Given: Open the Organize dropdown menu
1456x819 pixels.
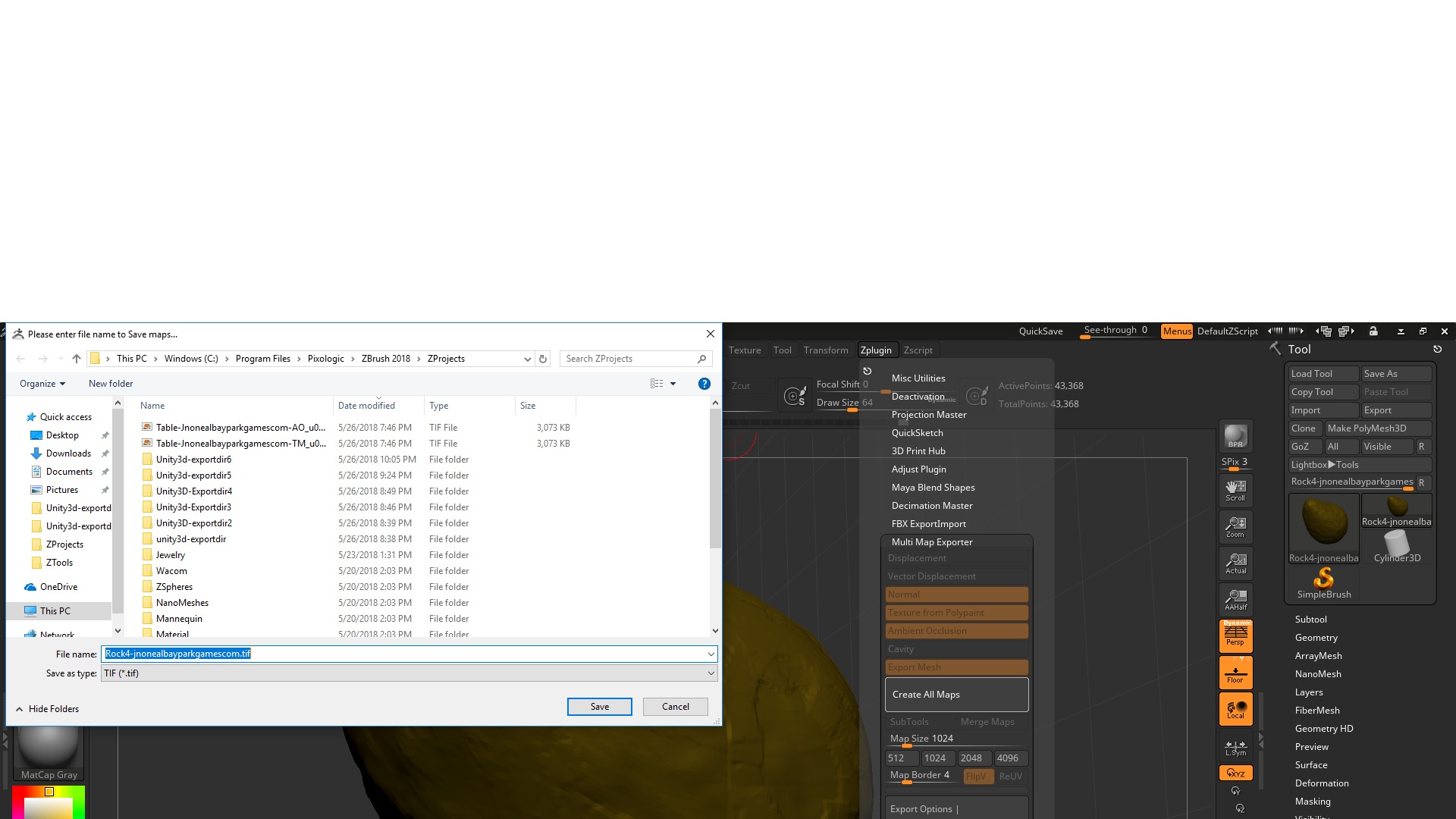Looking at the screenshot, I should 42,384.
